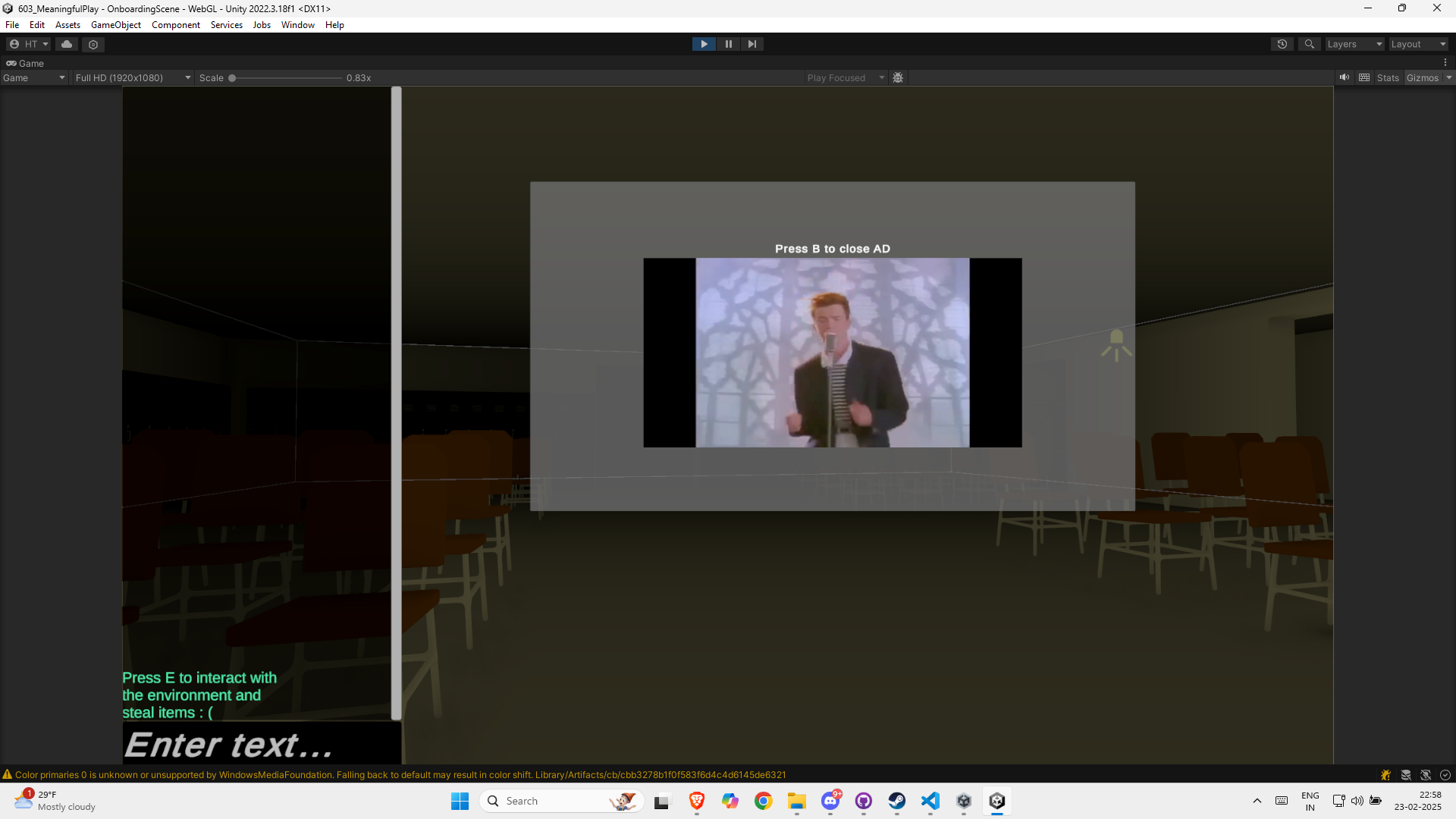Click the Unity Search magnifier icon
This screenshot has height=819, width=1456.
pos(1309,44)
